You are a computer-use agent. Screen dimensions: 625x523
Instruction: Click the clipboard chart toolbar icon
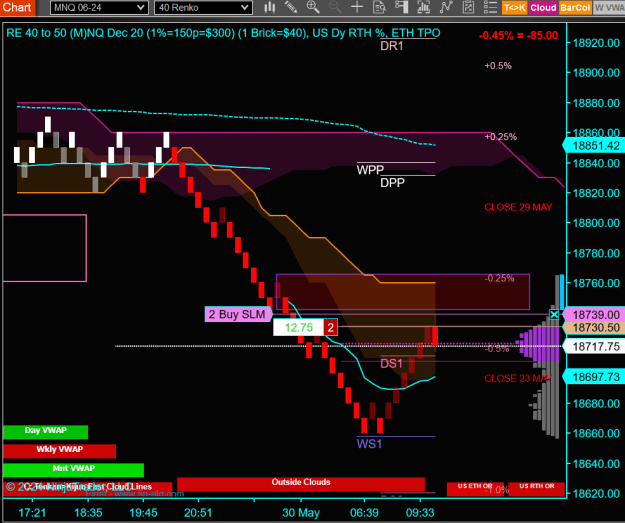[468, 7]
